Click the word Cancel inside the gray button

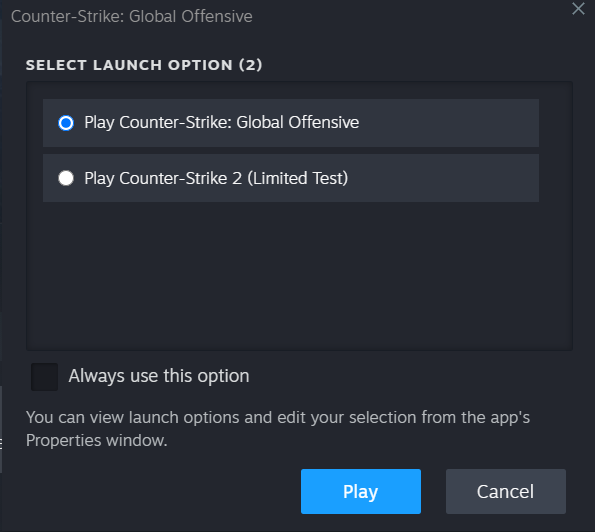coord(505,492)
